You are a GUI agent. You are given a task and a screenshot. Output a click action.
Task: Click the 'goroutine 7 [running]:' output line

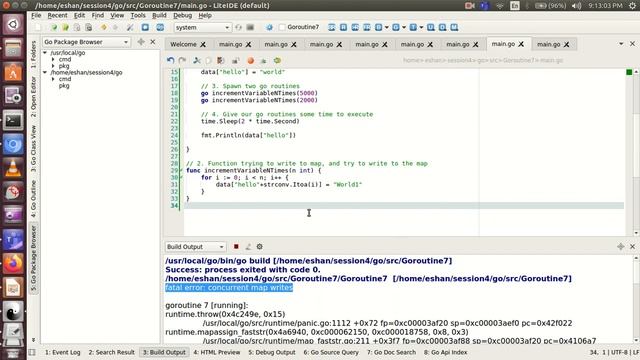point(207,305)
